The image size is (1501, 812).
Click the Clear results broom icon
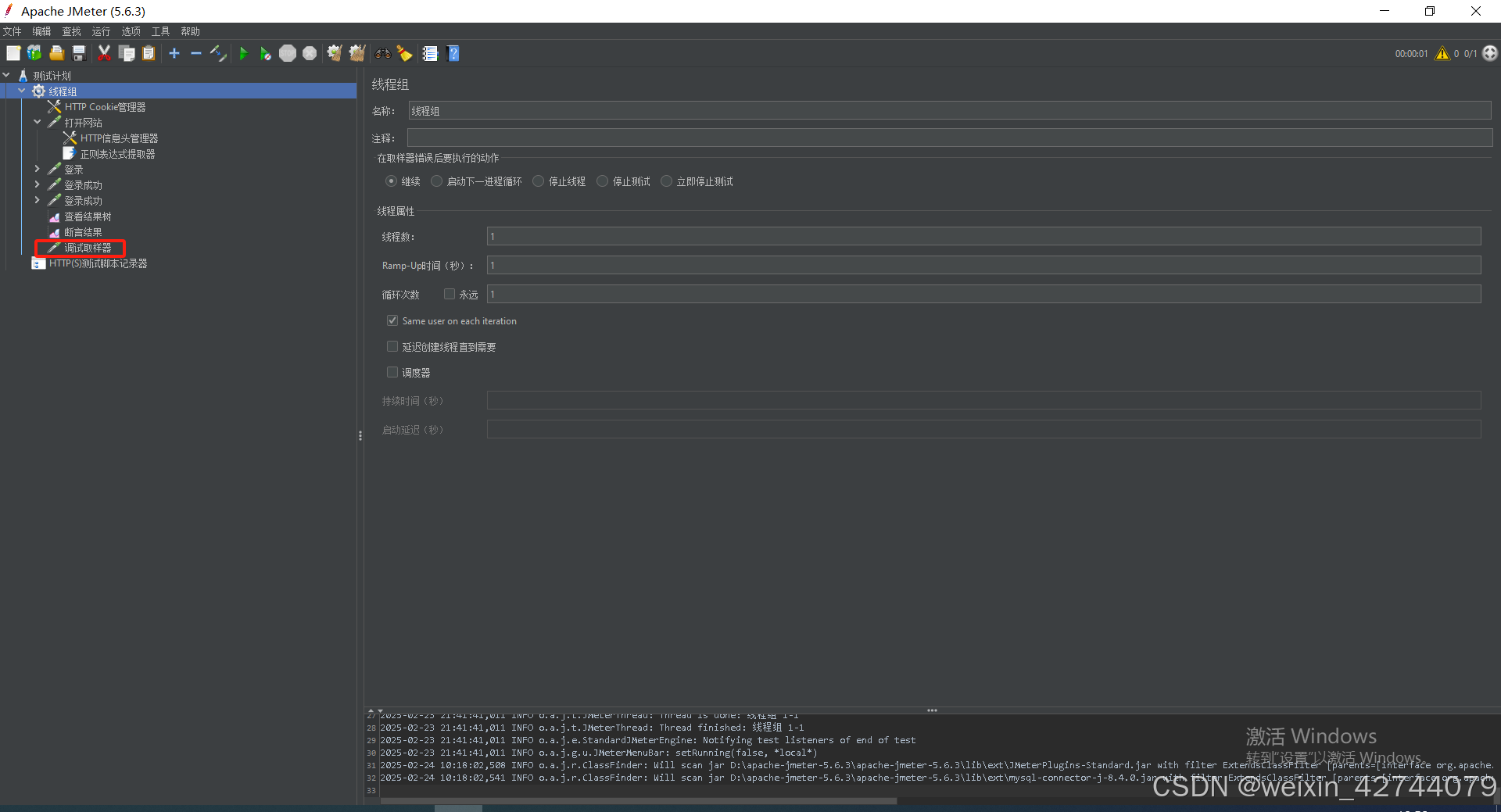tap(335, 53)
